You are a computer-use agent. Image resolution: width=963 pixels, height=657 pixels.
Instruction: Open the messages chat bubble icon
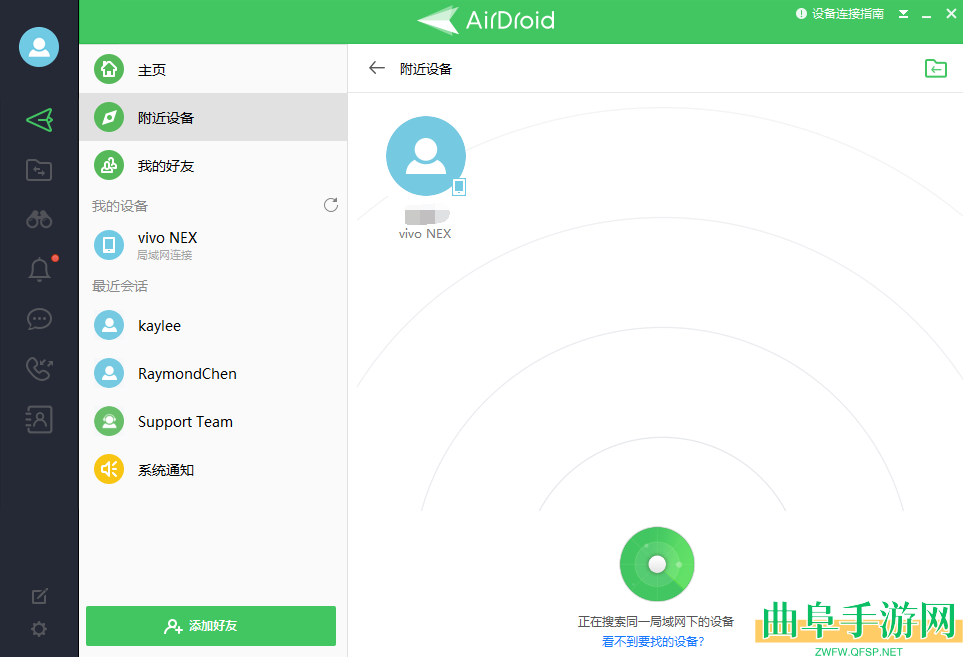[39, 319]
